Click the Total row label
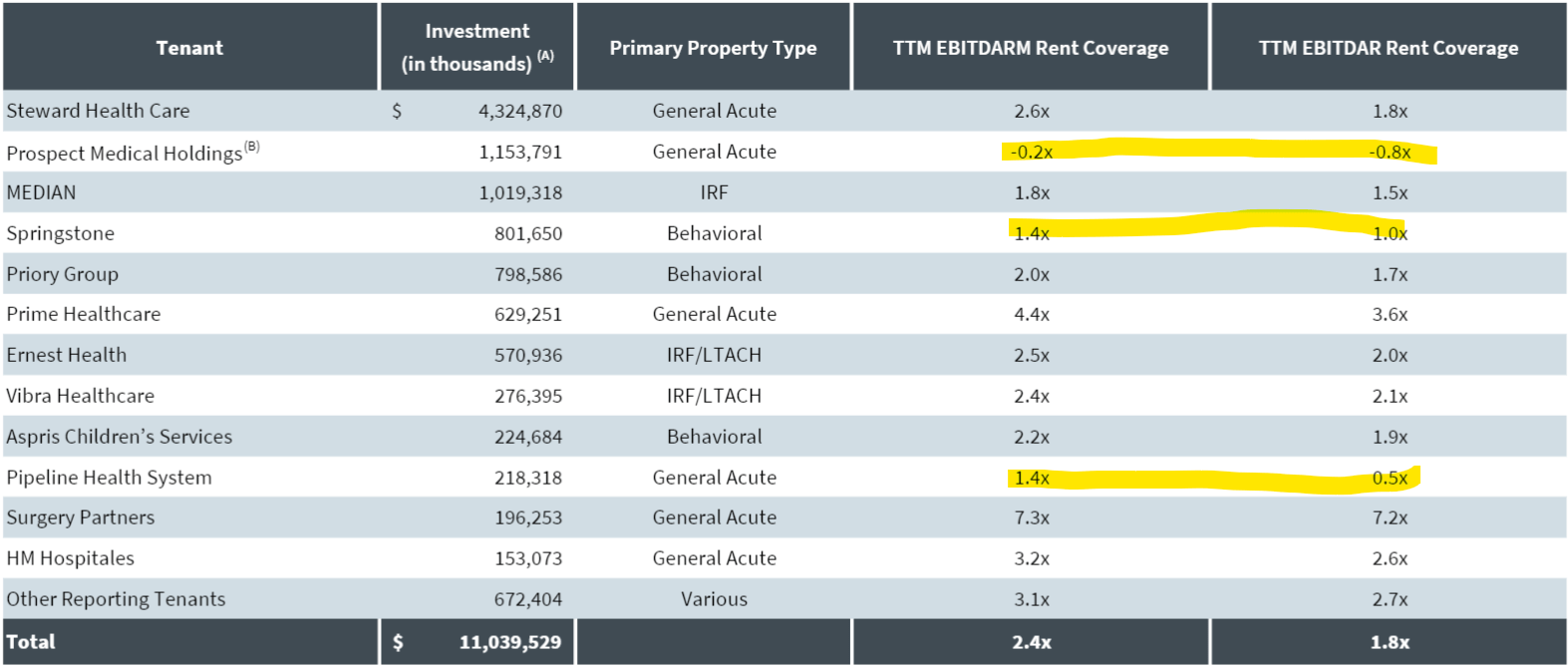This screenshot has height=665, width=1568. tap(31, 642)
